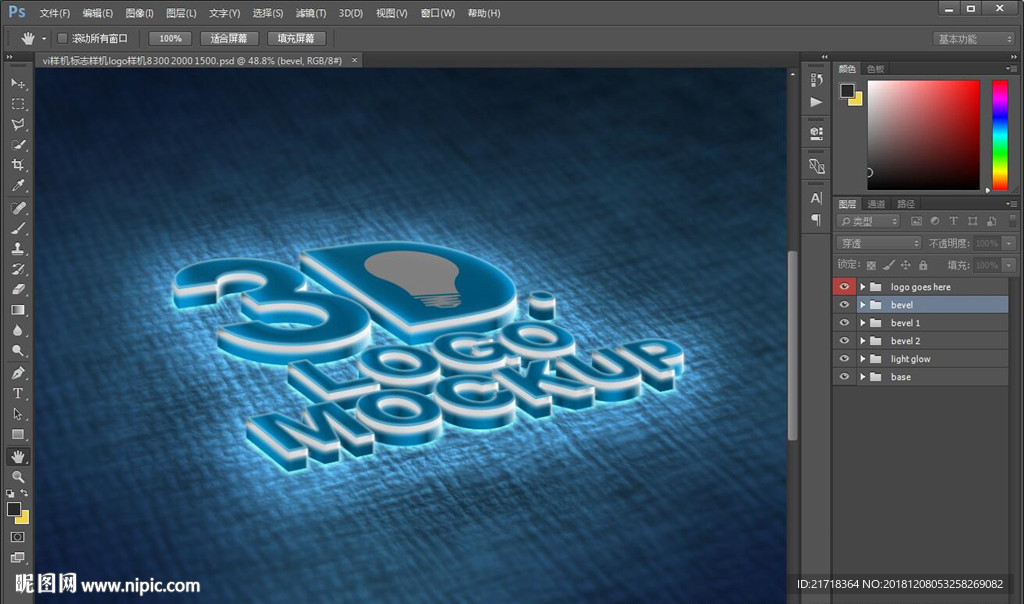Screen dimensions: 1024x604
Task: Click the lock all (padlock) icon
Action: click(923, 265)
